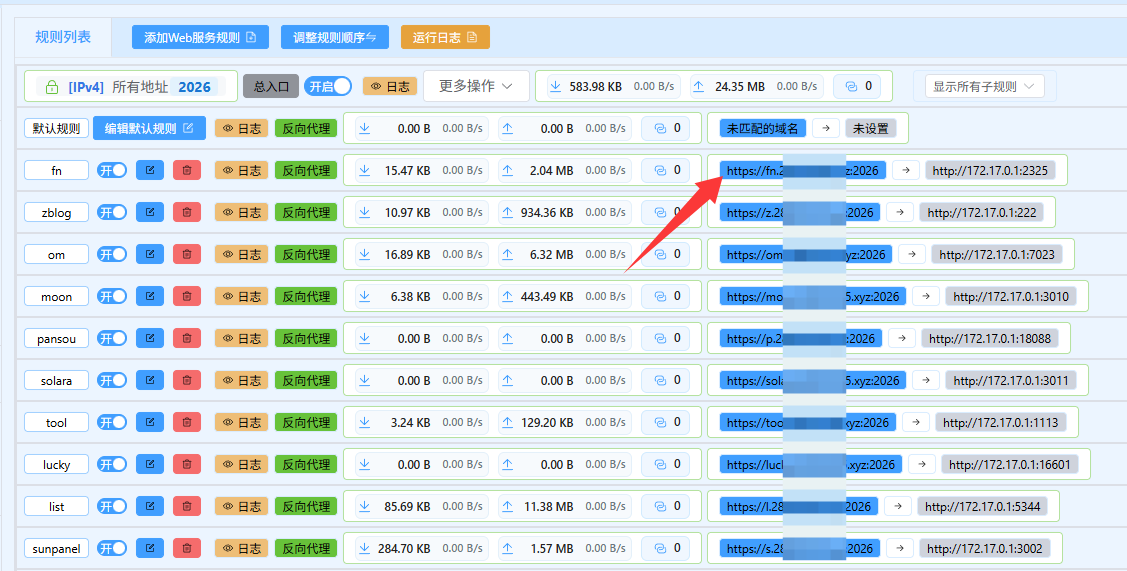Click the http://172.17.0.1:3002 backend address

tap(984, 548)
